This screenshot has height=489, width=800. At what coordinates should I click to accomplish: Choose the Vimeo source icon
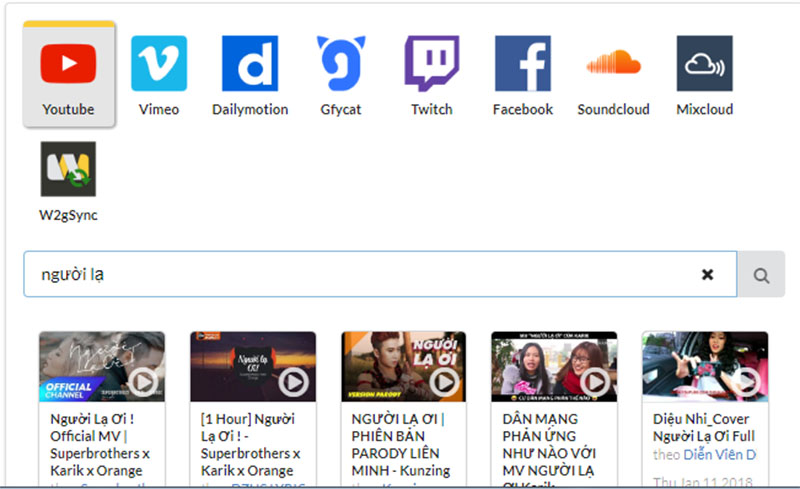point(159,63)
